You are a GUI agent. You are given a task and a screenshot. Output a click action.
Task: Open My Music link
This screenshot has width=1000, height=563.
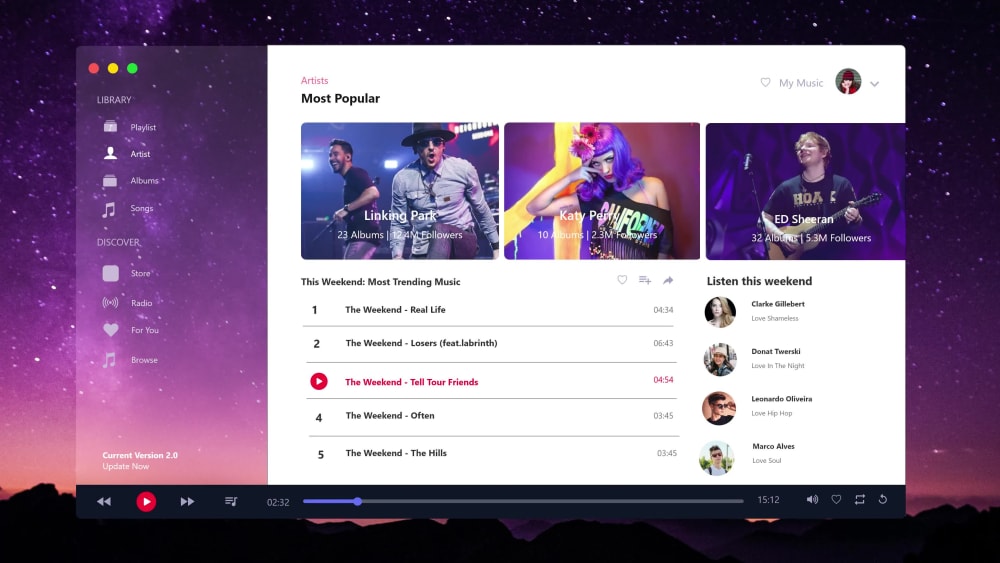click(801, 83)
